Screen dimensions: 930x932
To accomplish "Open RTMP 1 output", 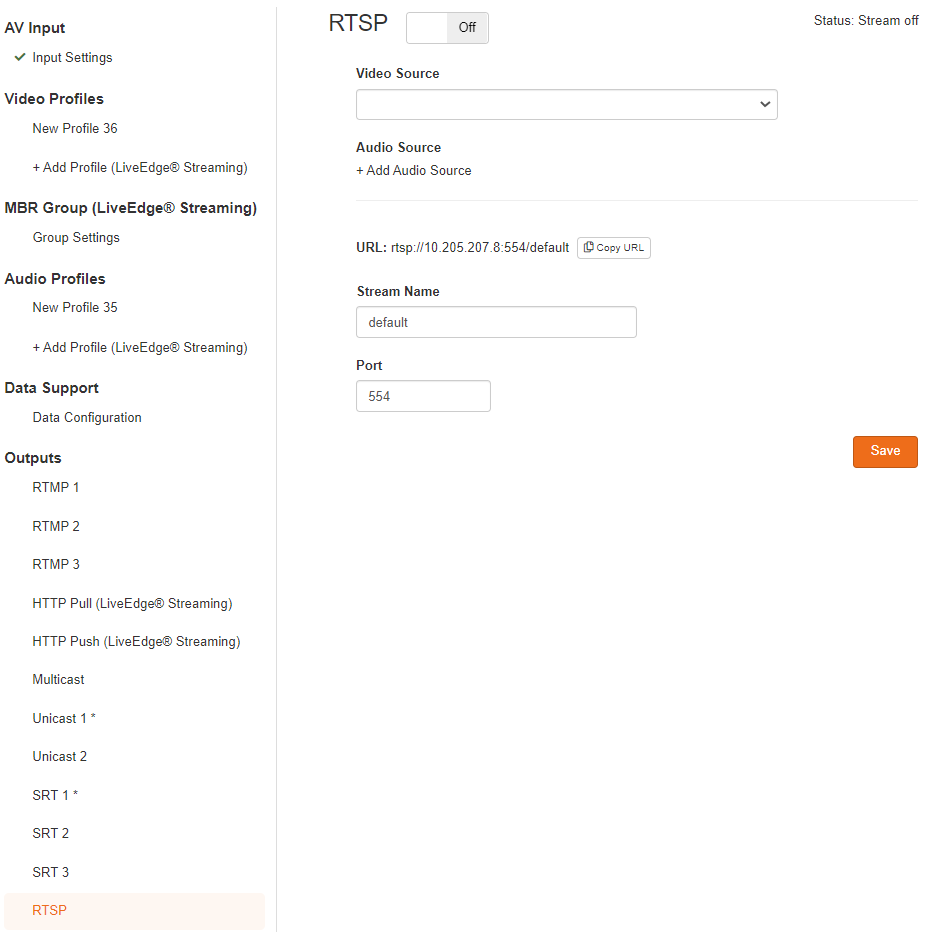I will point(56,487).
